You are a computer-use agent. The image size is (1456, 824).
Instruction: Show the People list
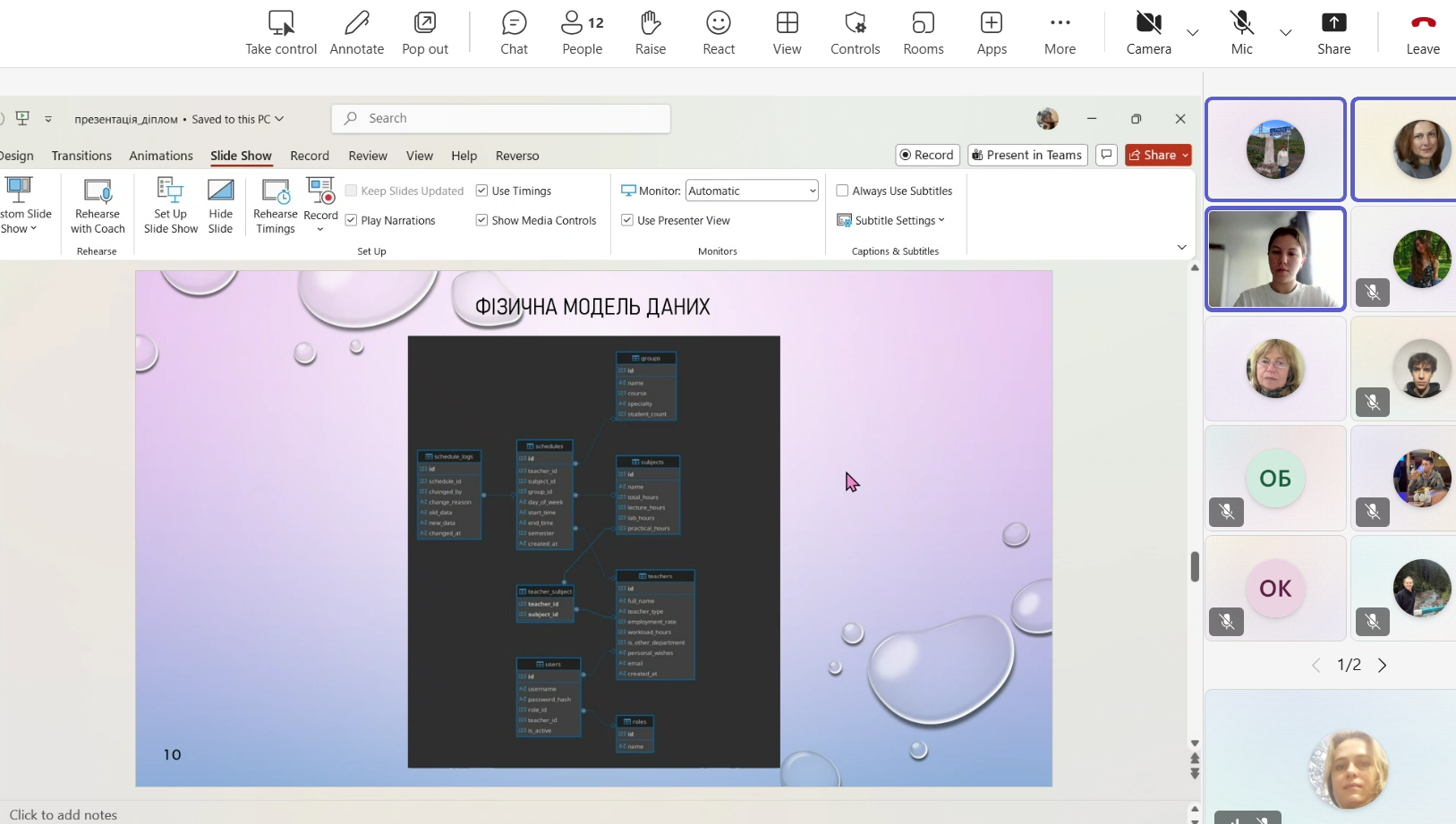tap(583, 33)
